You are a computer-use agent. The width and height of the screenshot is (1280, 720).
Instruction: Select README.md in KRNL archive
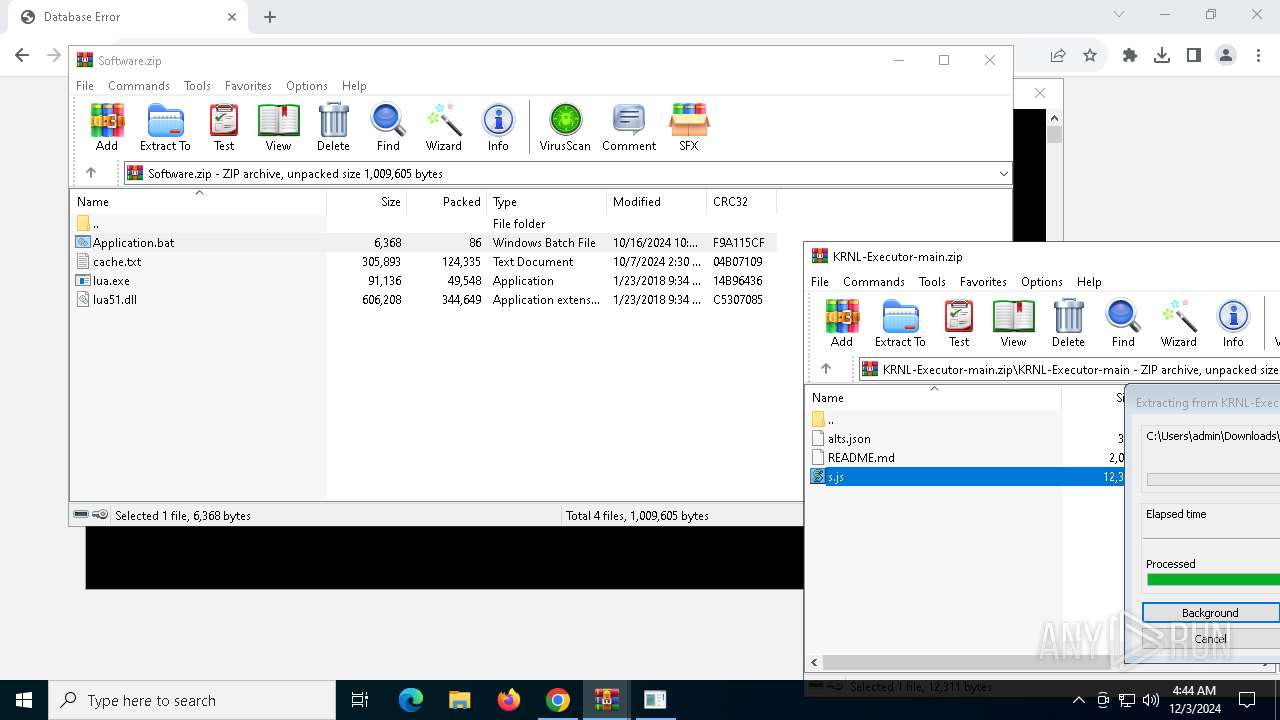(861, 457)
